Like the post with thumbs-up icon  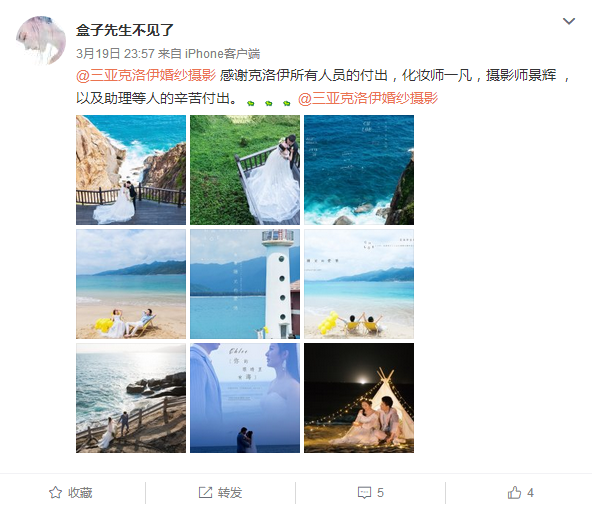(x=514, y=493)
